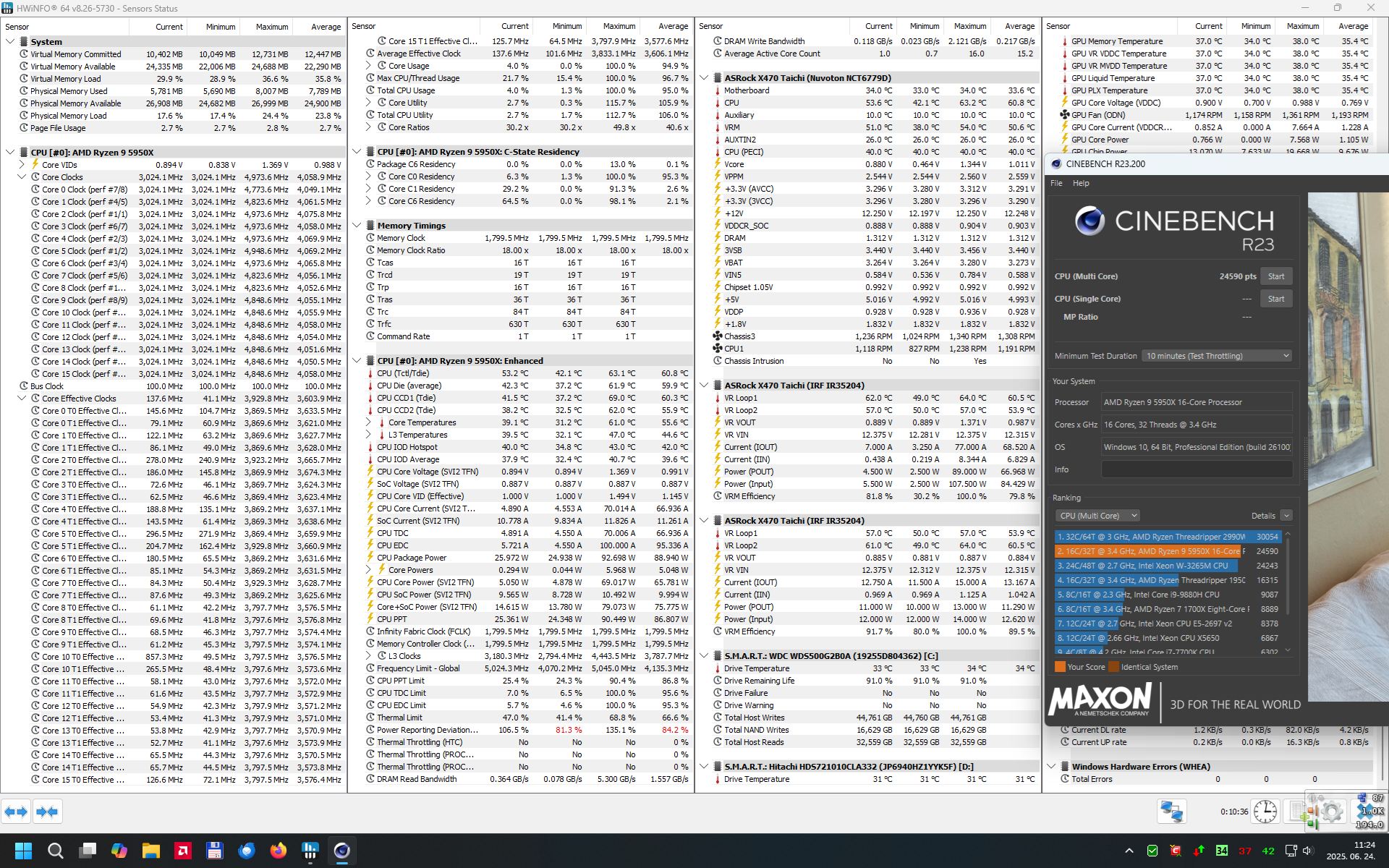The height and width of the screenshot is (868, 1389).
Task: Collapse CPU [#0]: AMD Ryzen 9 5950X group
Action: click(x=10, y=153)
